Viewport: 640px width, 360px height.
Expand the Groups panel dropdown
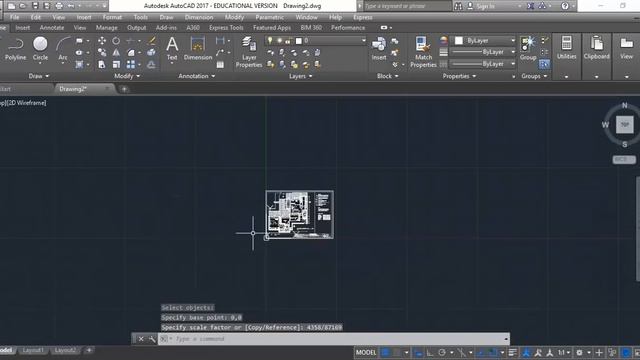534,76
